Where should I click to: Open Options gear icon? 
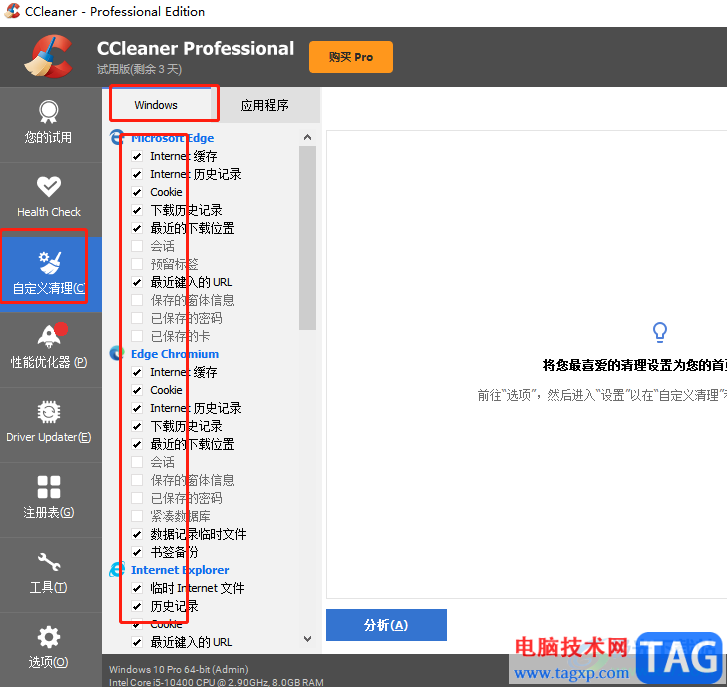[x=49, y=637]
